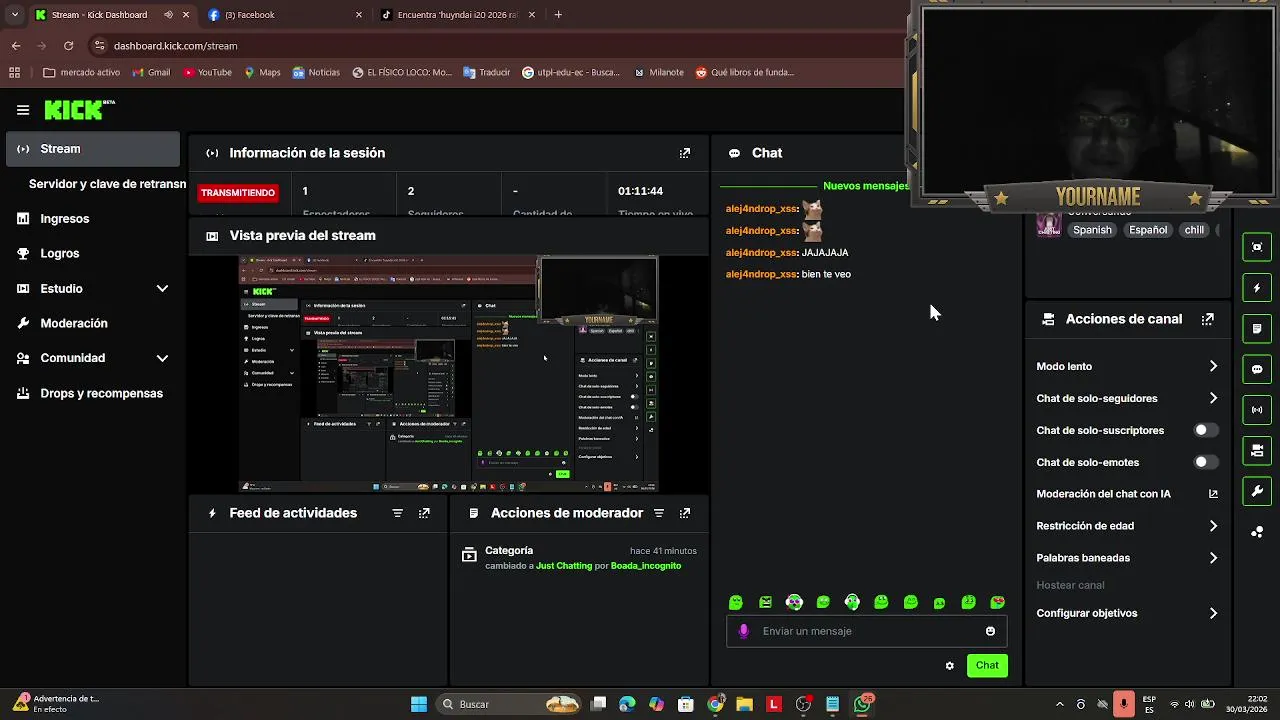1280x720 pixels.
Task: Click the dashboard.kick.com address bar
Action: [x=495, y=46]
